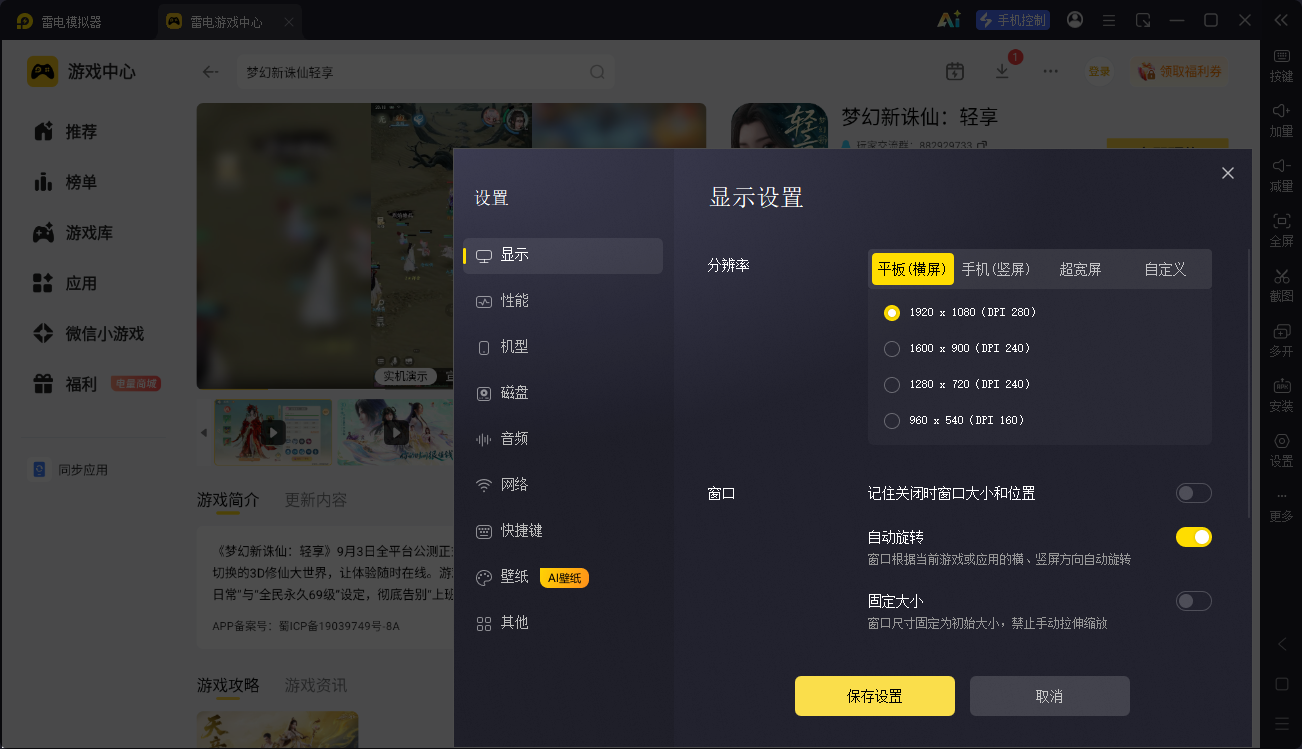Click the settings dialog vertical scrollbar
Screen dimensions: 1302x749
coord(1248,385)
